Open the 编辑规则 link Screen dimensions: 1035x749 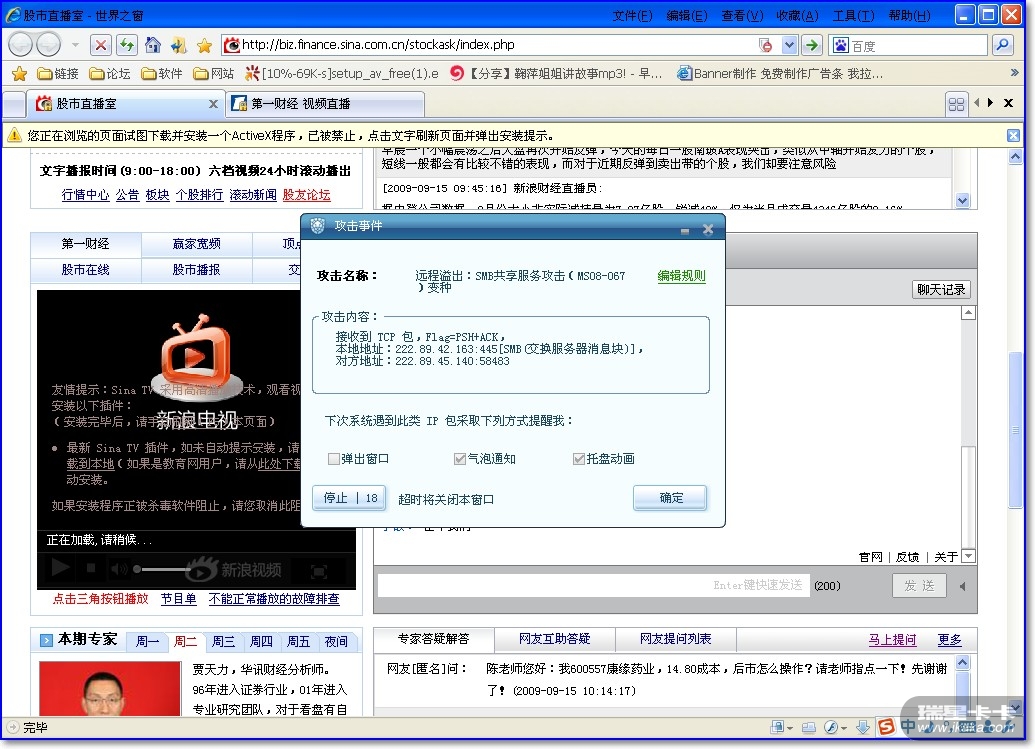tap(681, 276)
